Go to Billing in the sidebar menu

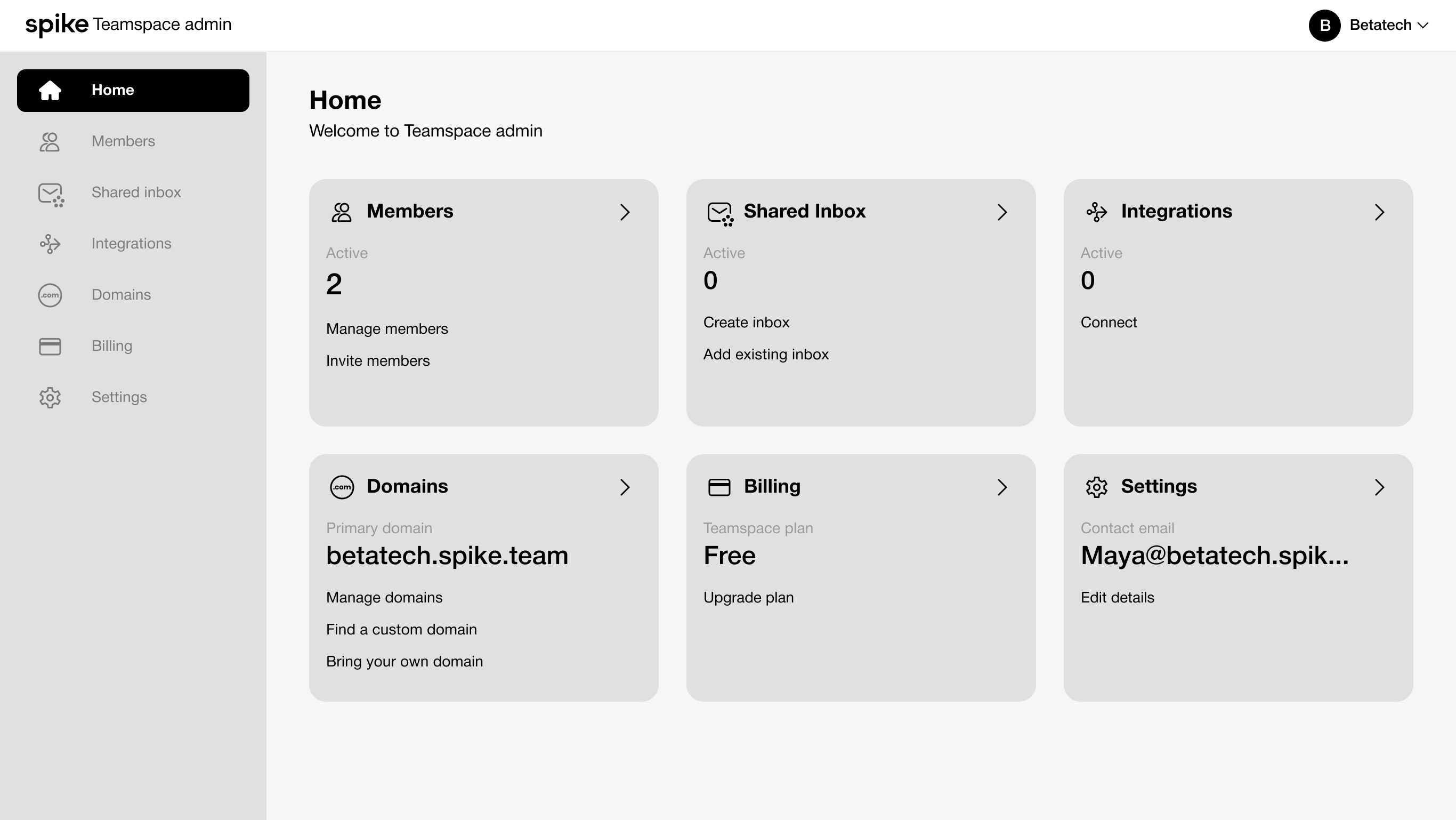coord(112,346)
